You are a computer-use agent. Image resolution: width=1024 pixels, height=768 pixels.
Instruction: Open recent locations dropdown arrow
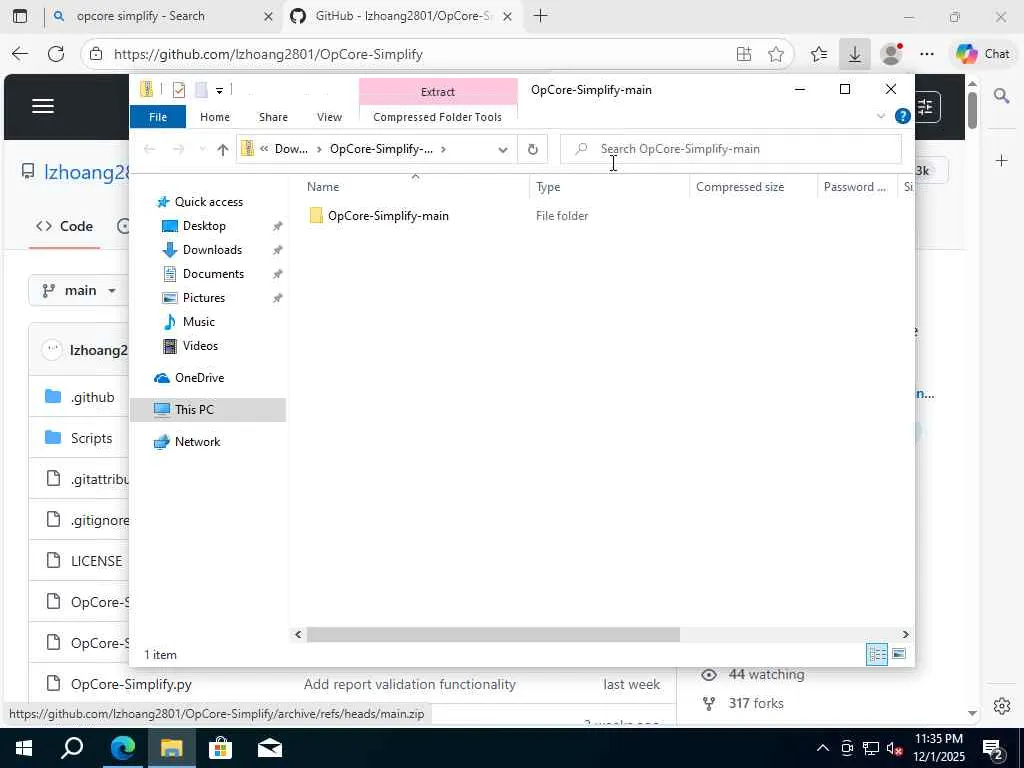click(x=202, y=150)
